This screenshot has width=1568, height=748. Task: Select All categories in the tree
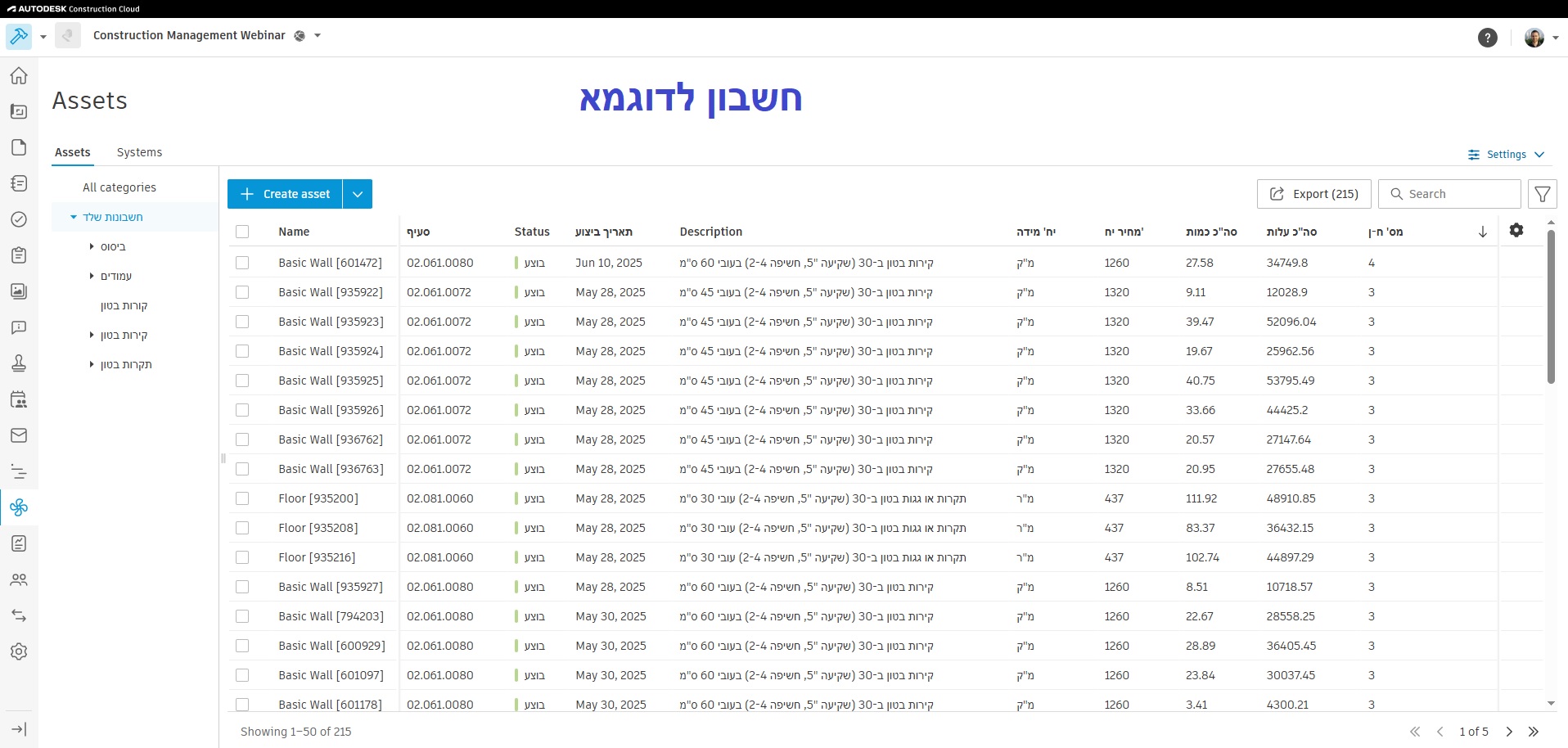119,187
